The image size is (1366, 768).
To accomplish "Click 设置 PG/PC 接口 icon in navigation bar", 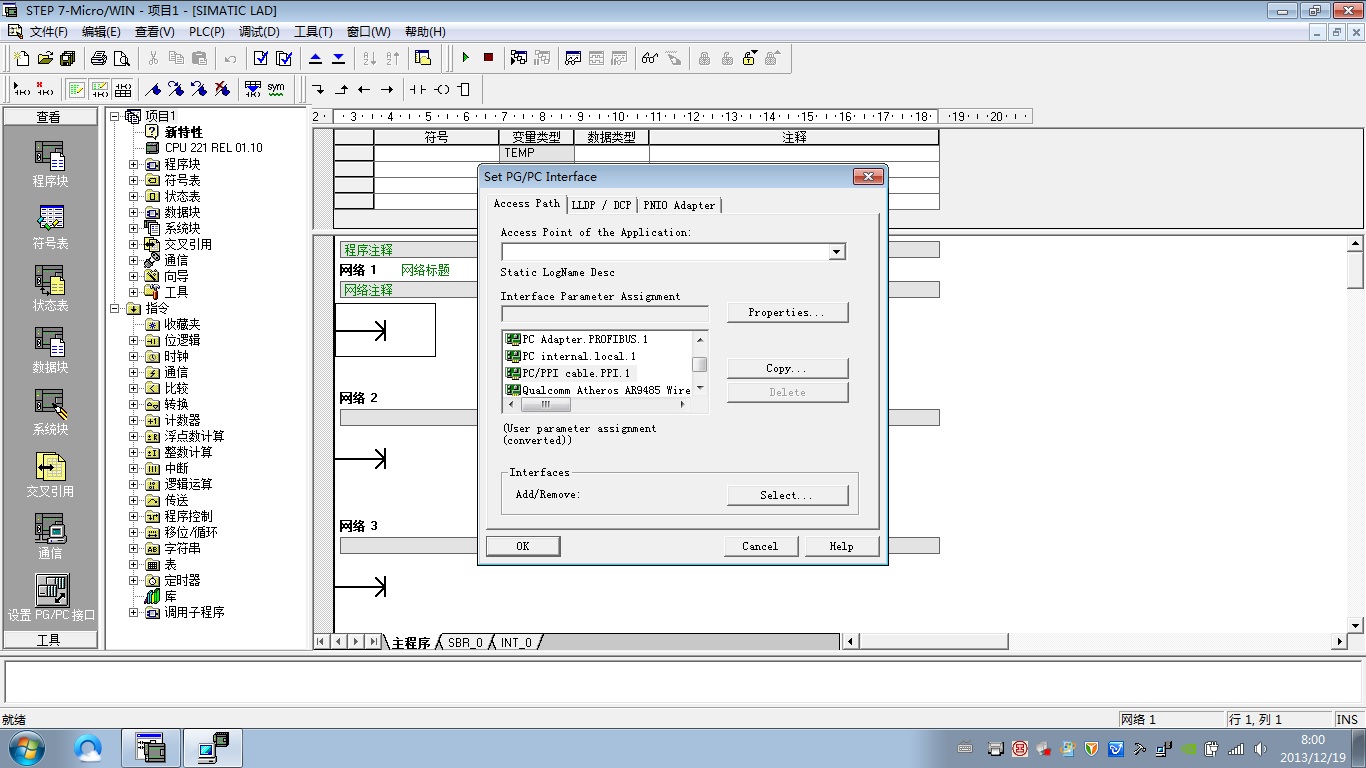I will (x=51, y=598).
